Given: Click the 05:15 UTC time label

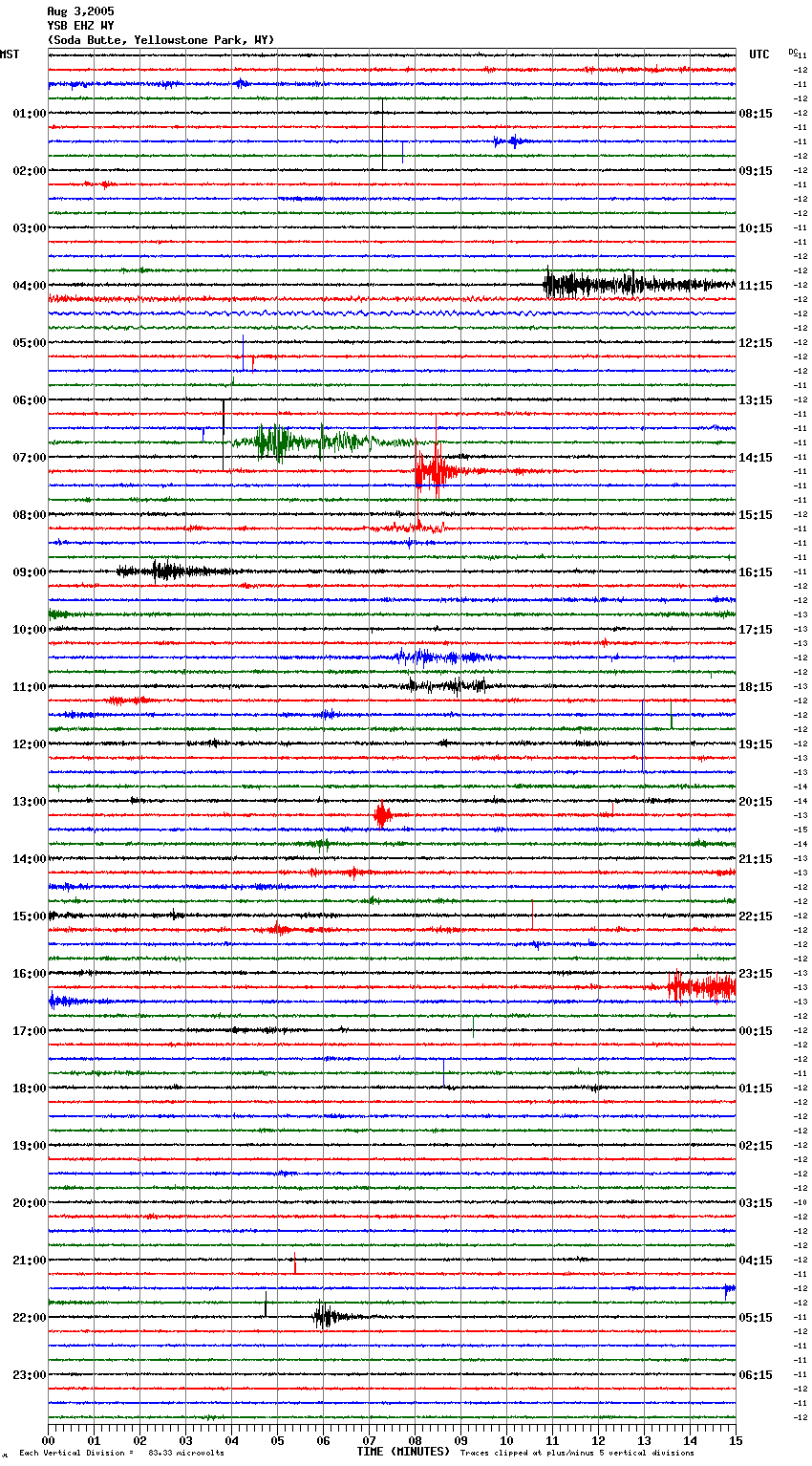Looking at the screenshot, I should (x=756, y=1318).
